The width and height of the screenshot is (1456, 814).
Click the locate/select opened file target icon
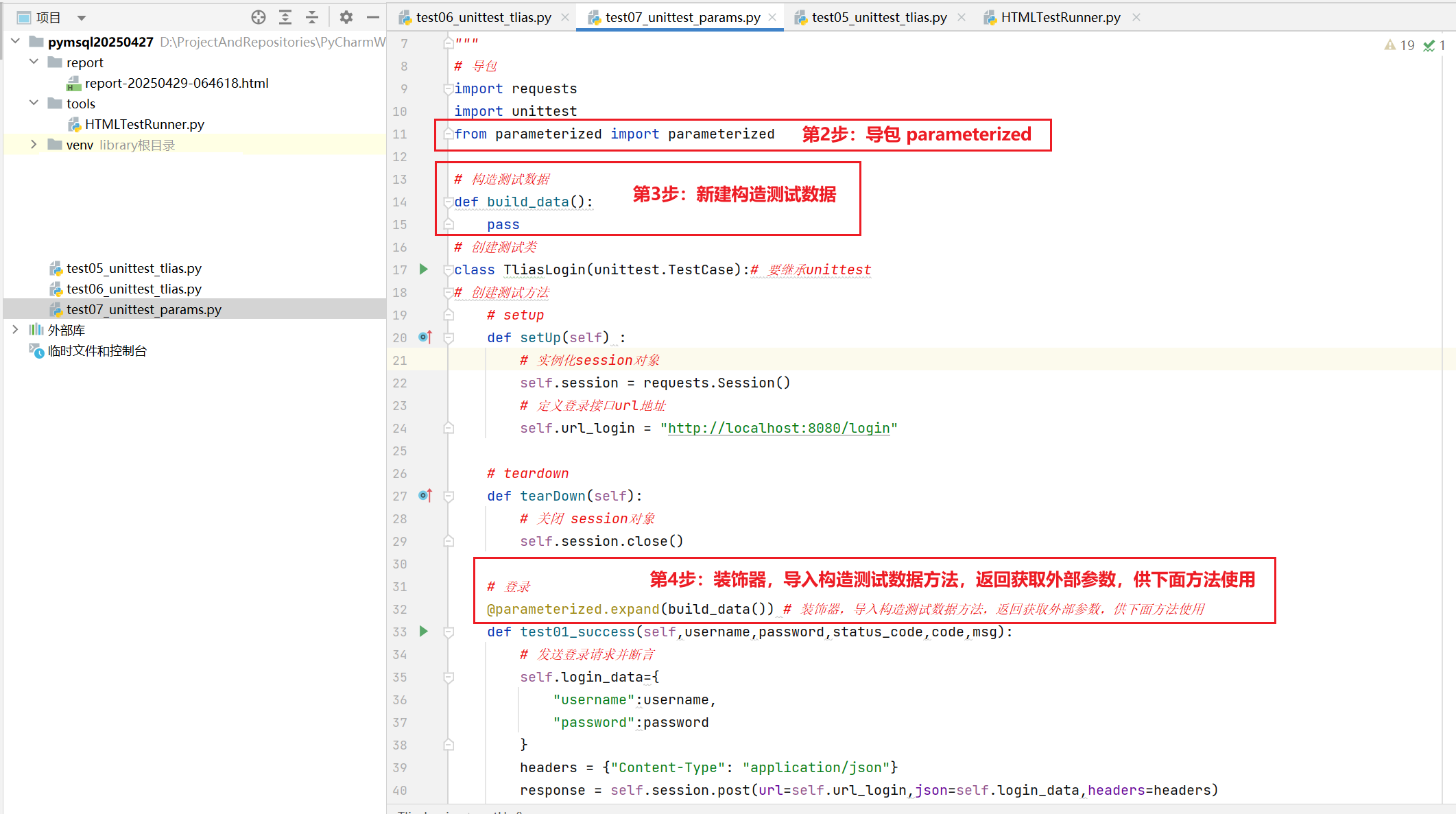pyautogui.click(x=259, y=18)
